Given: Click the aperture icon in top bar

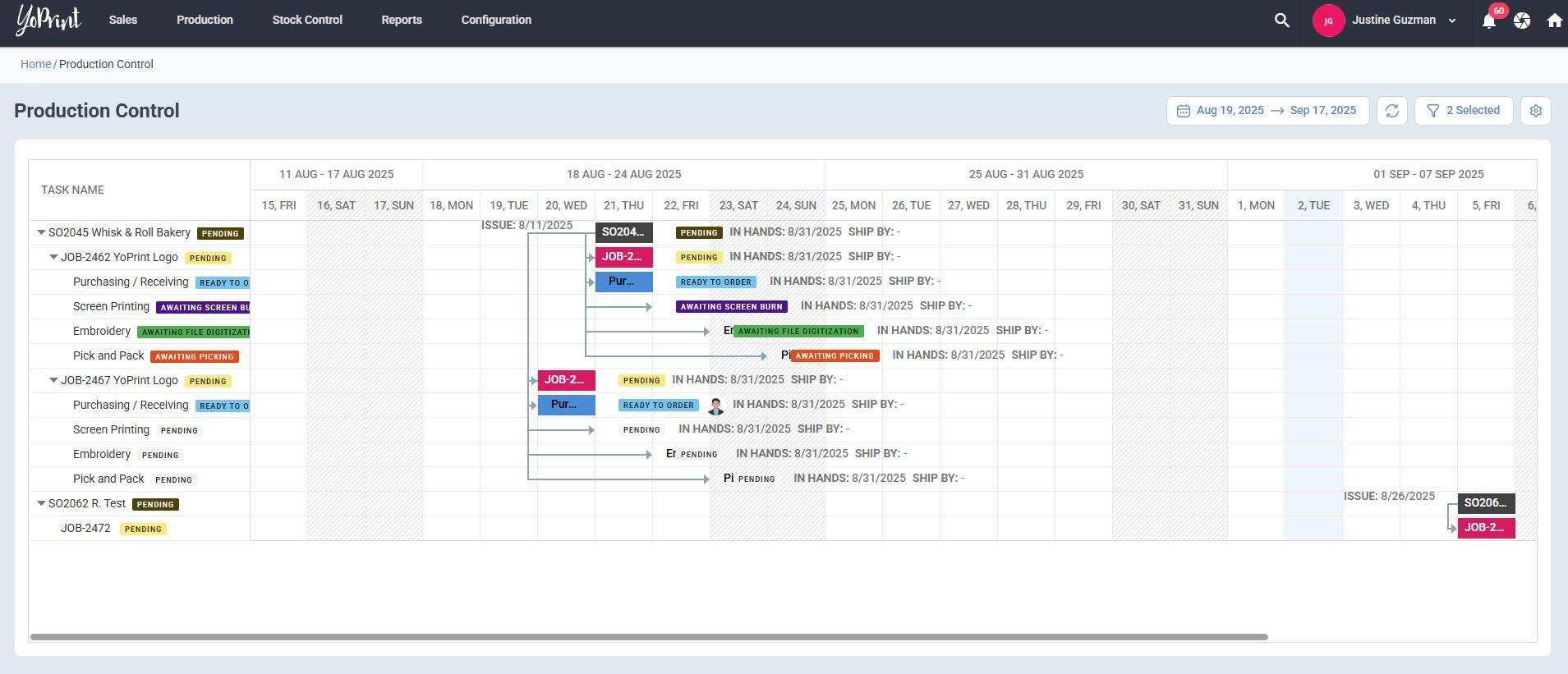Looking at the screenshot, I should click(1522, 21).
